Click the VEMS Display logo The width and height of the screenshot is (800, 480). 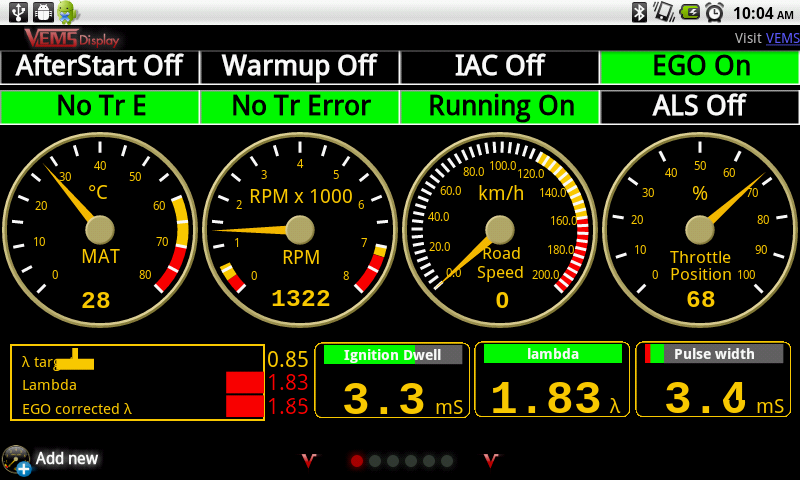coord(72,38)
